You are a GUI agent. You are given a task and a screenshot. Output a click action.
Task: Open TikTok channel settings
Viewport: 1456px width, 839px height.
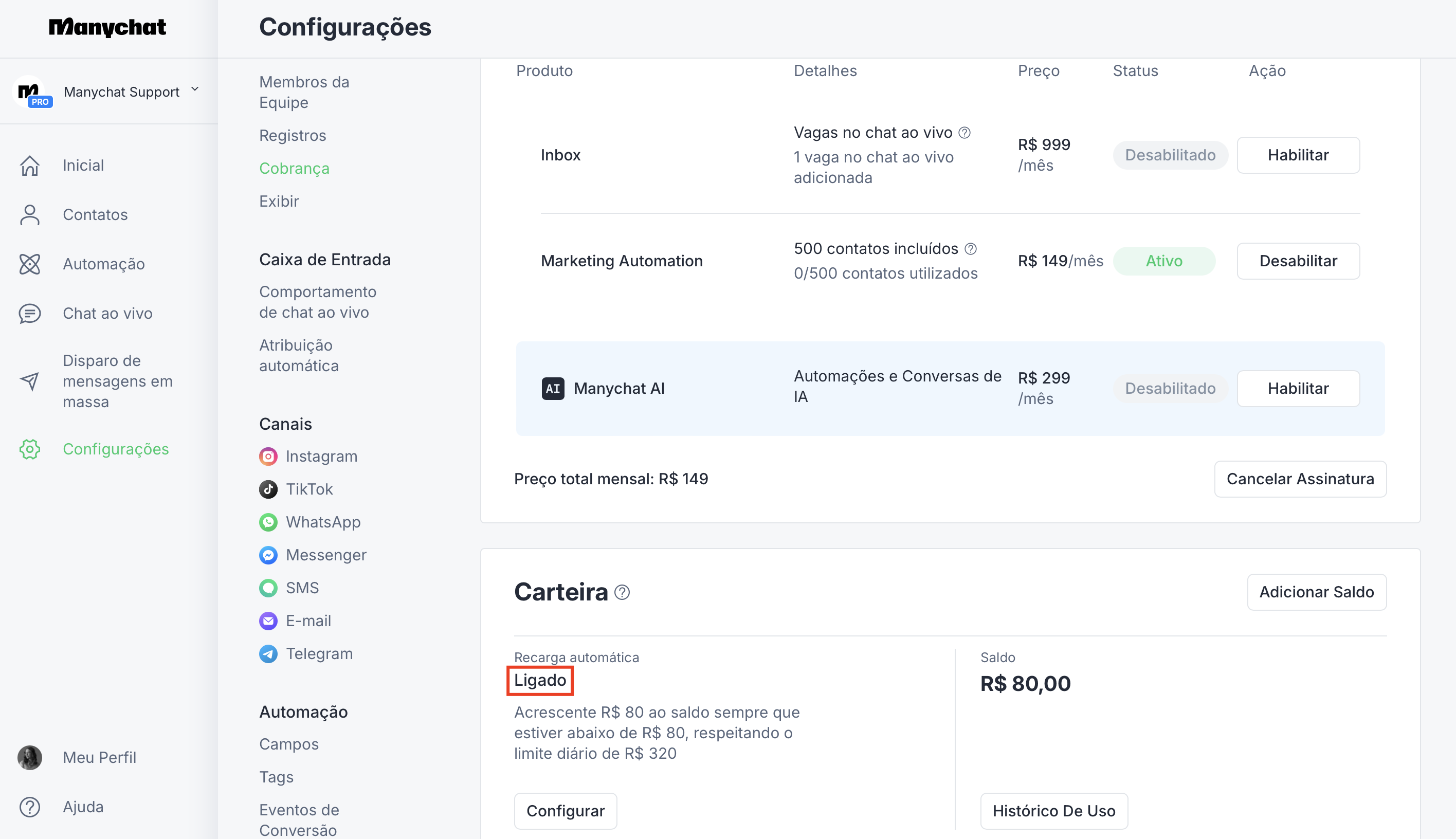tap(310, 489)
